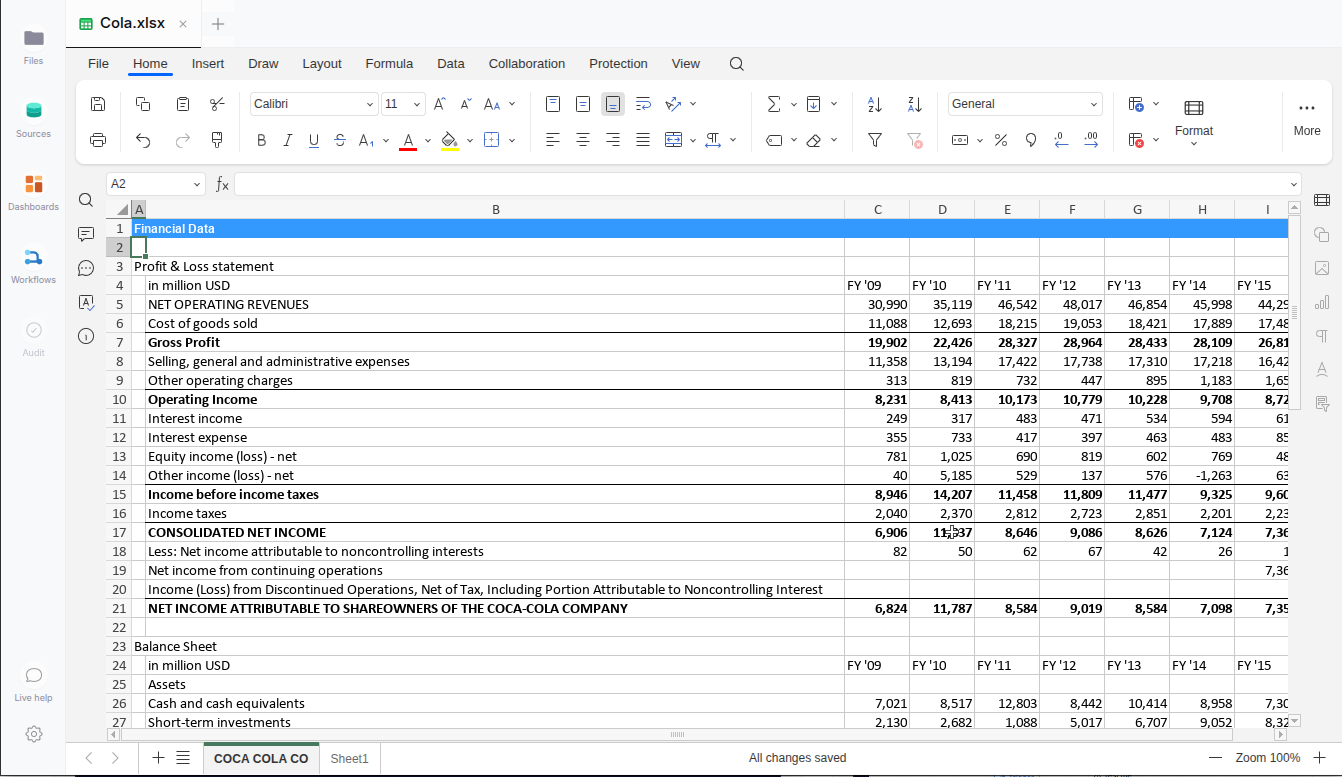Image resolution: width=1342 pixels, height=777 pixels.
Task: Set vertical alignment to top
Action: 553,104
